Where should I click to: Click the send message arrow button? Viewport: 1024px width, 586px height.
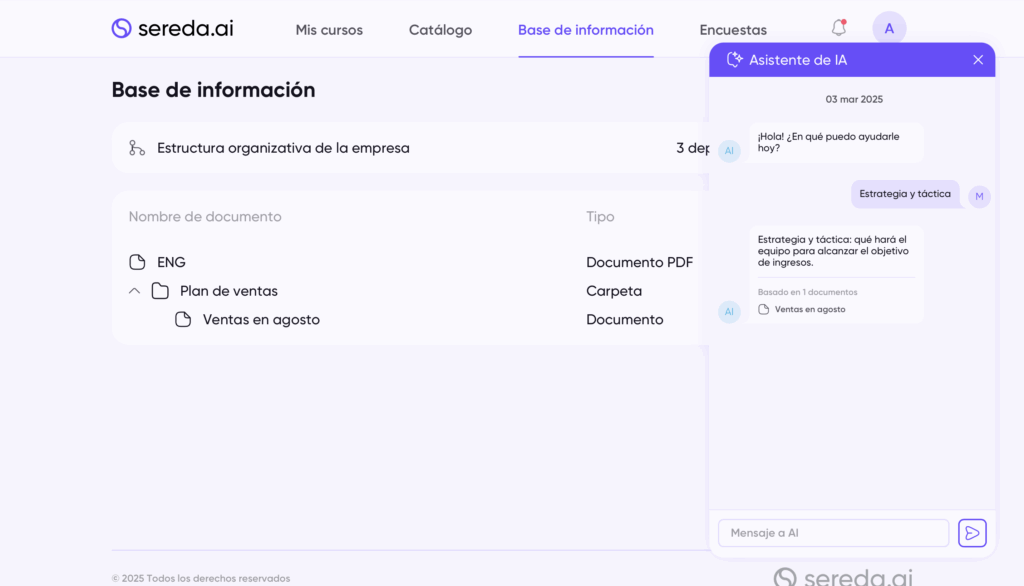click(972, 533)
